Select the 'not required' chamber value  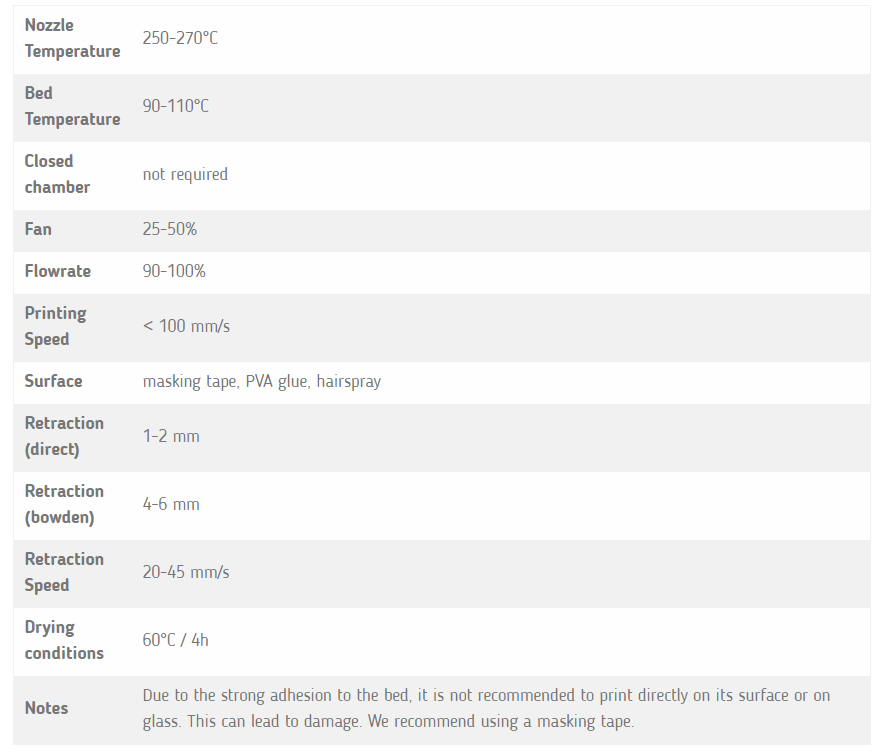coord(185,174)
